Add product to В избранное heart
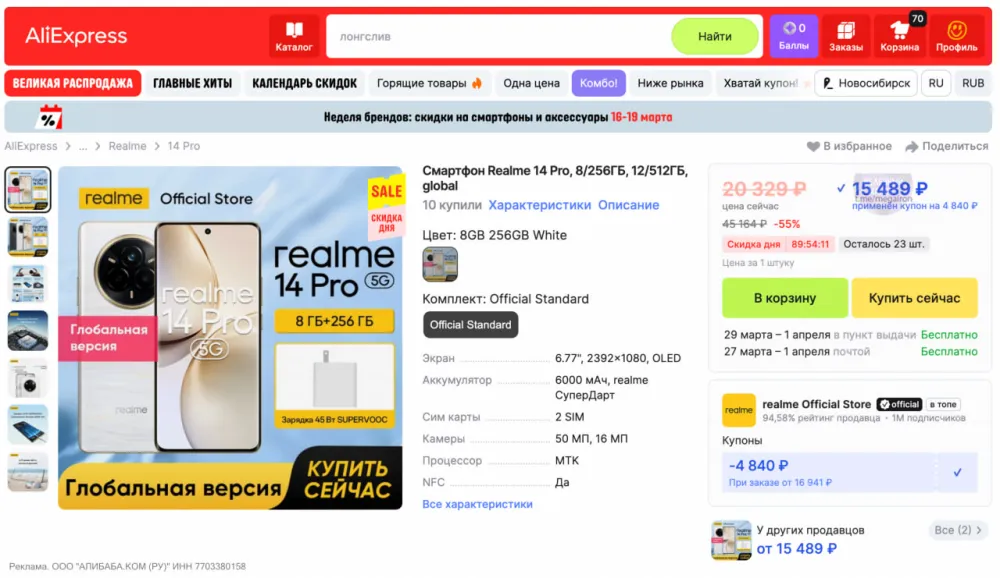This screenshot has height=578, width=1000. pyautogui.click(x=812, y=147)
